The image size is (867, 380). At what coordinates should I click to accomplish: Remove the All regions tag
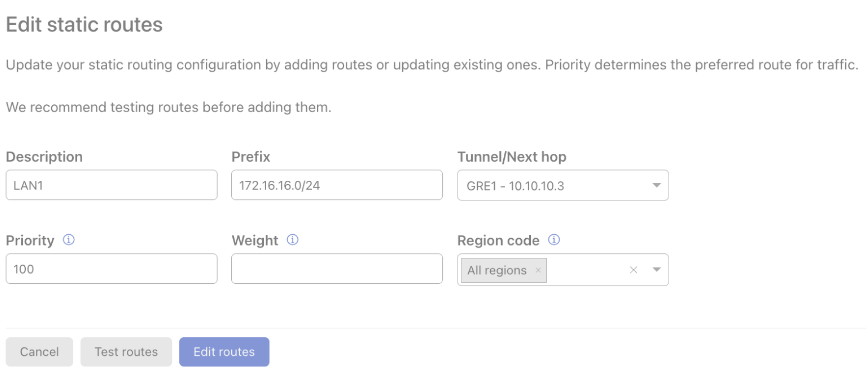click(x=538, y=270)
